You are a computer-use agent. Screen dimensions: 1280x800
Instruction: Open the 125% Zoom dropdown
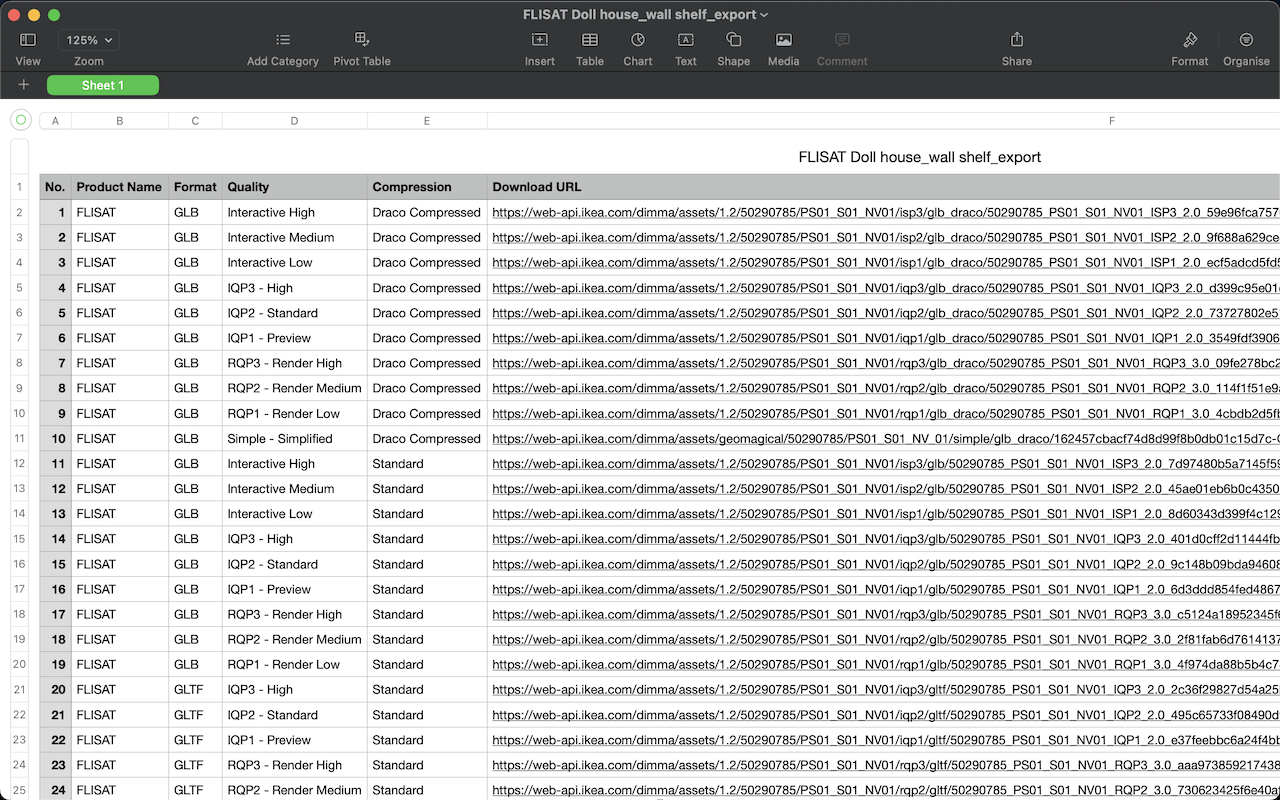(x=89, y=40)
